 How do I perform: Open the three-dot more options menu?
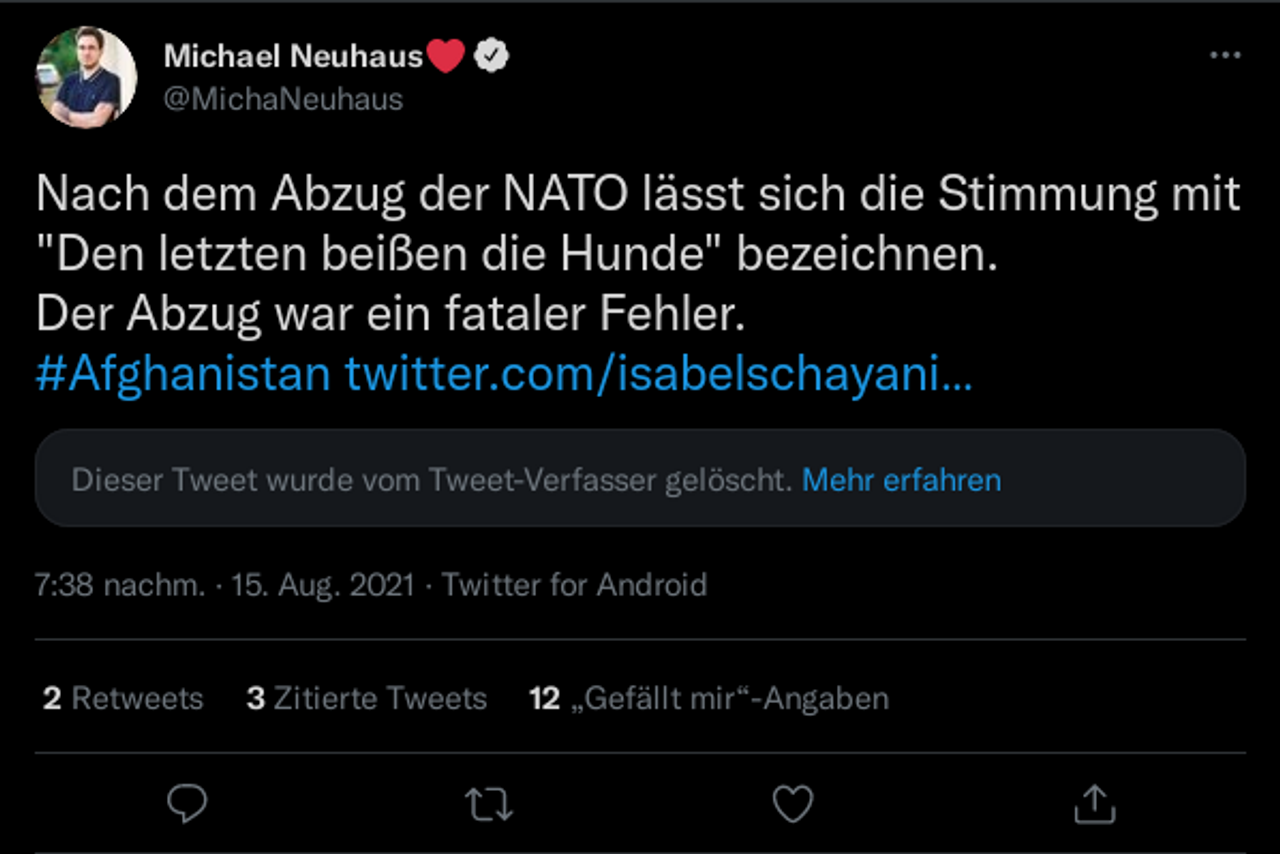pos(1224,56)
